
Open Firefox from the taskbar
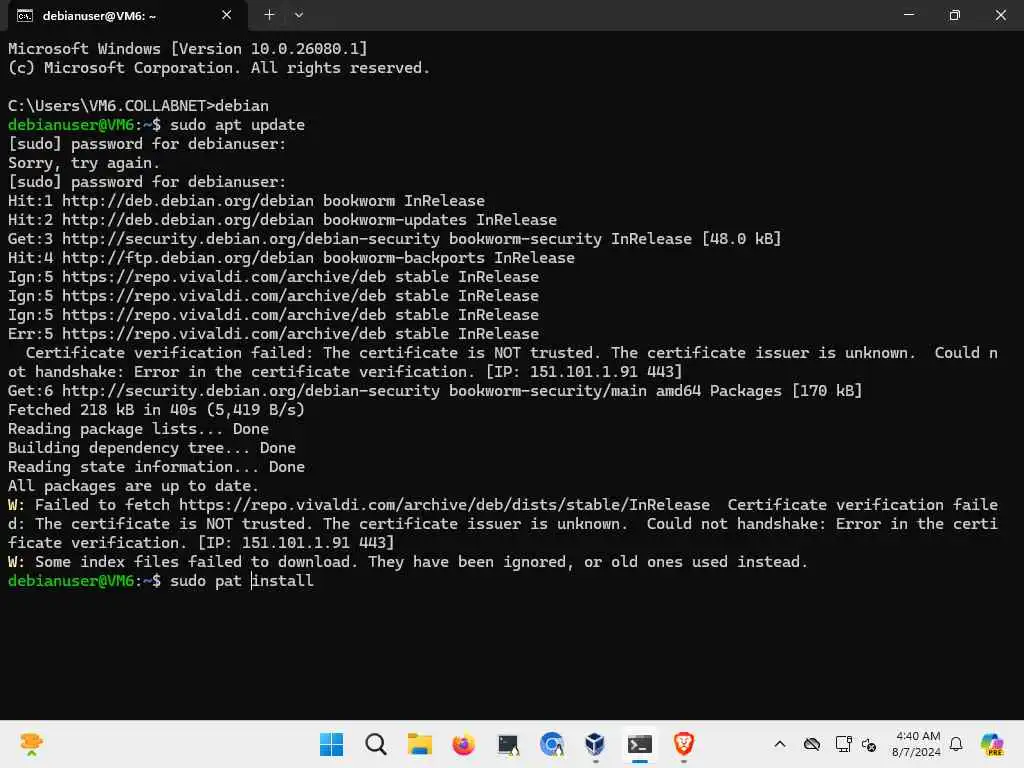coord(464,744)
